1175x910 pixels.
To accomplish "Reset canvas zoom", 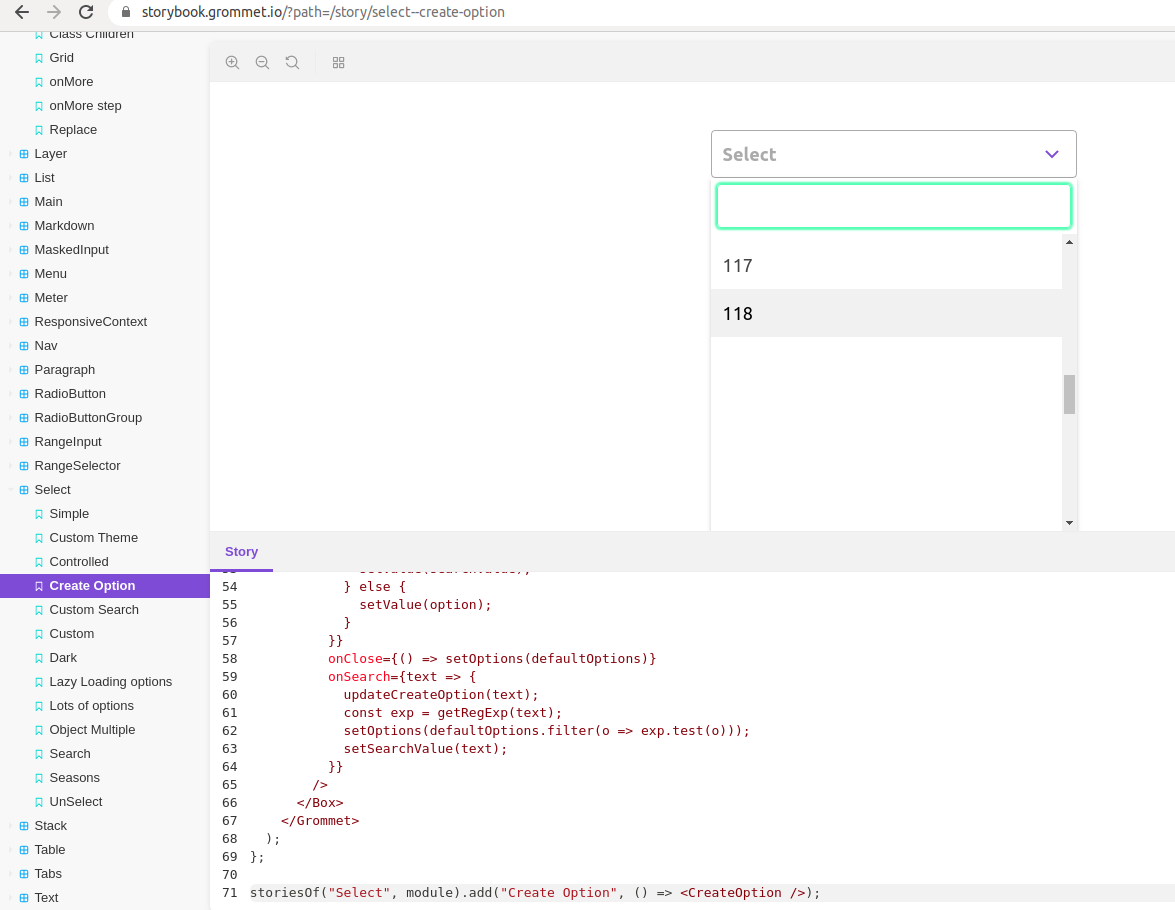I will coord(292,63).
